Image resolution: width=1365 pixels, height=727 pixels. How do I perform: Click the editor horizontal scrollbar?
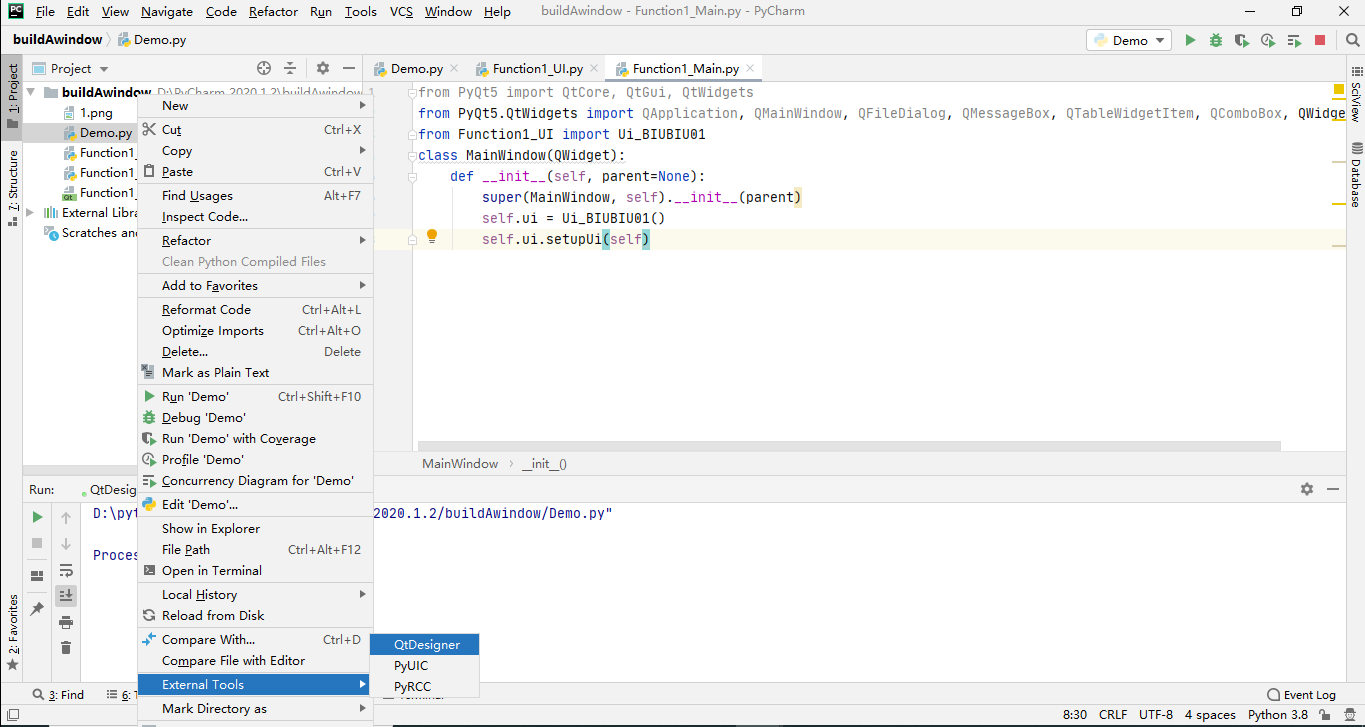[849, 446]
